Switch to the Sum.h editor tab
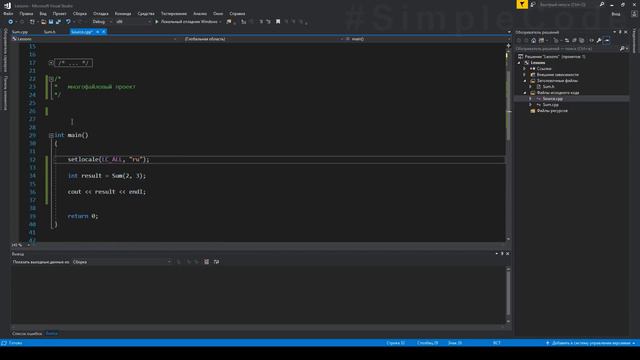 pyautogui.click(x=49, y=32)
